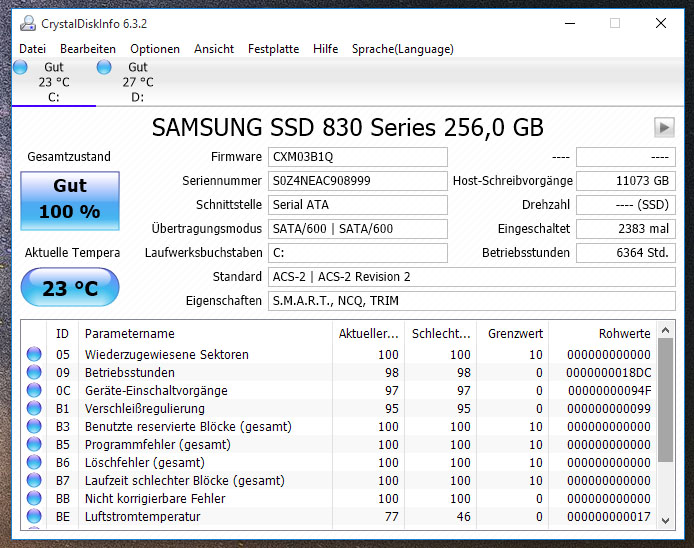Click status orb of Wiederzugewiesene Sektoren row
The height and width of the screenshot is (548, 694).
(x=34, y=354)
